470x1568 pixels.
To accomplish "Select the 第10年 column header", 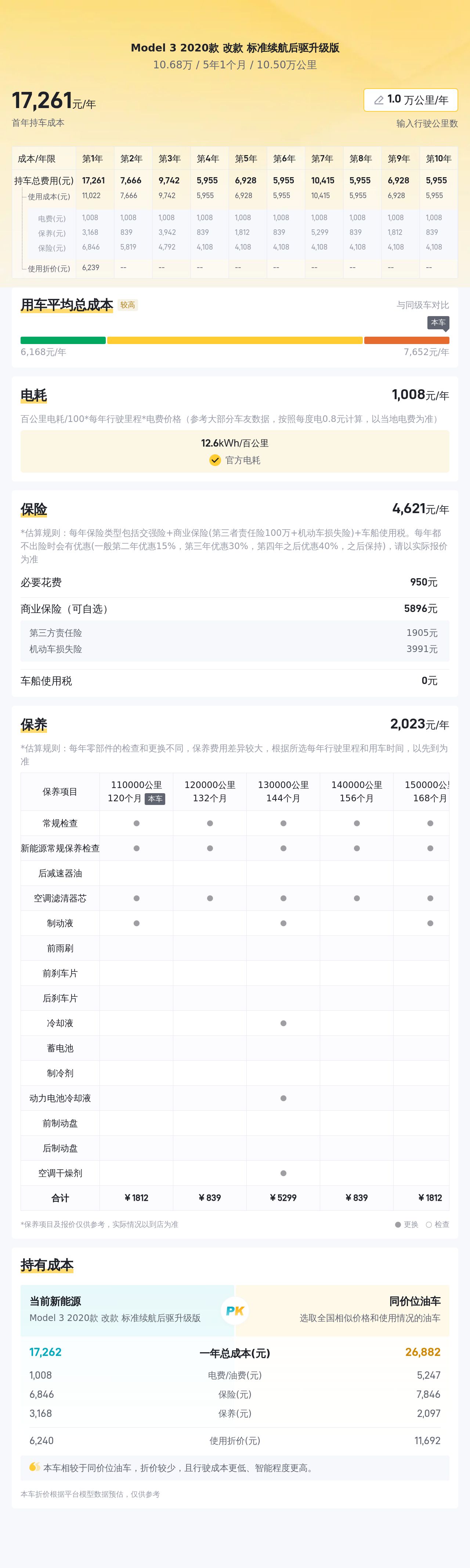I will click(x=438, y=159).
